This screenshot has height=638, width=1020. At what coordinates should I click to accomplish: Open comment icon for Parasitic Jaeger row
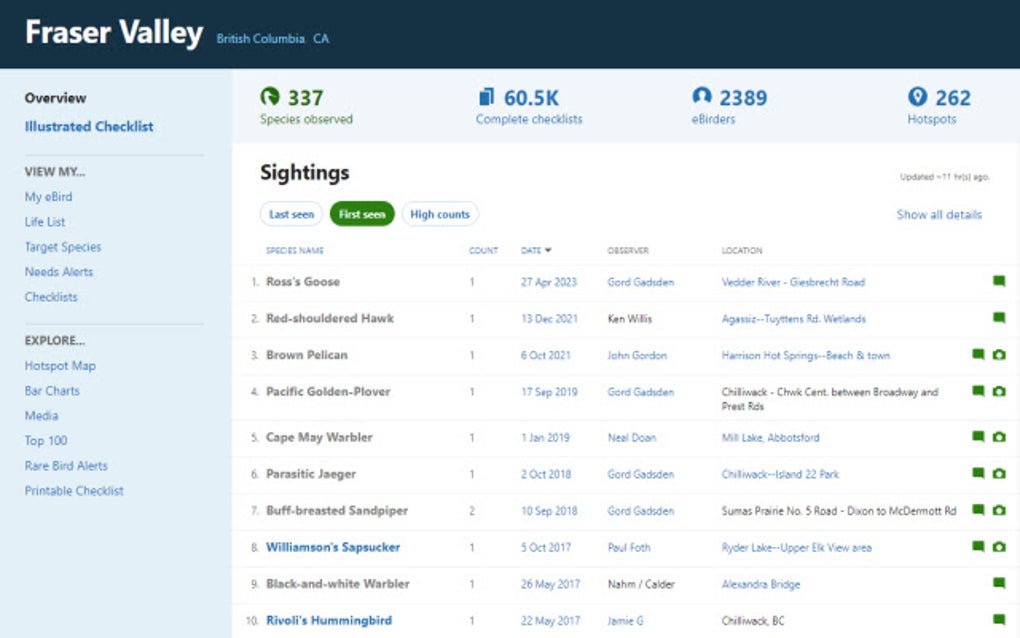tap(978, 472)
